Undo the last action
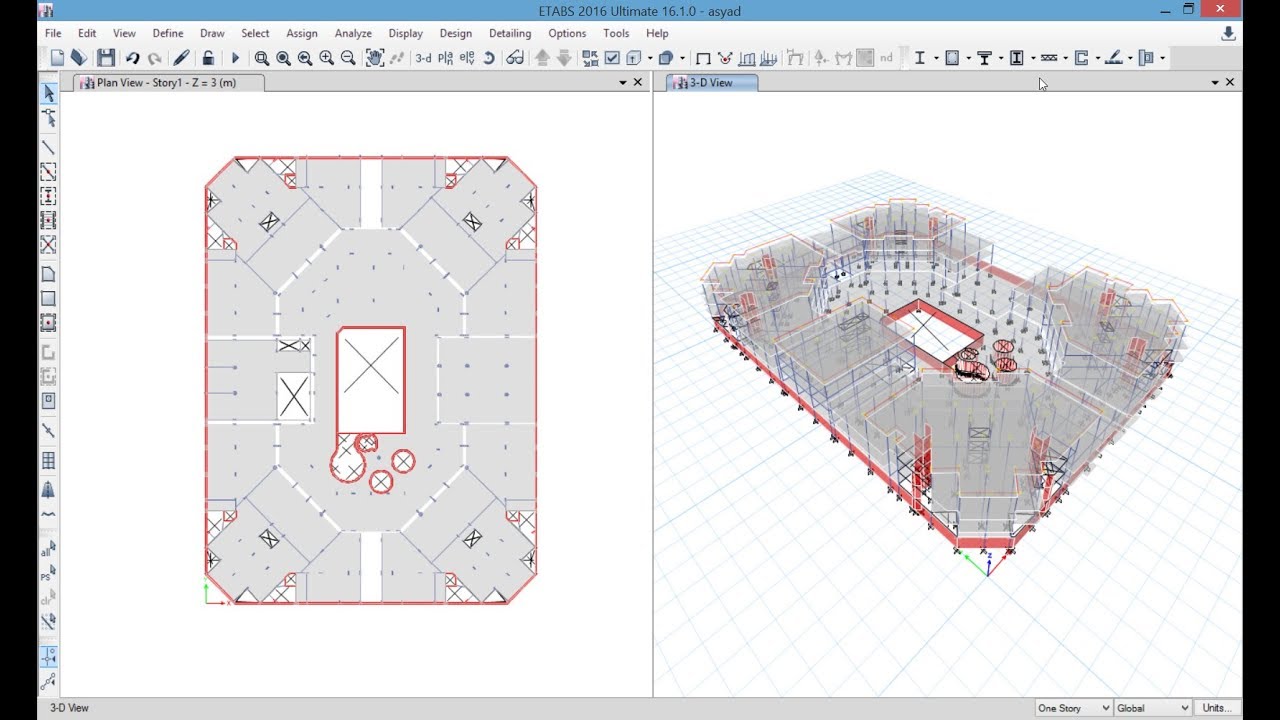The image size is (1280, 720). 132,58
